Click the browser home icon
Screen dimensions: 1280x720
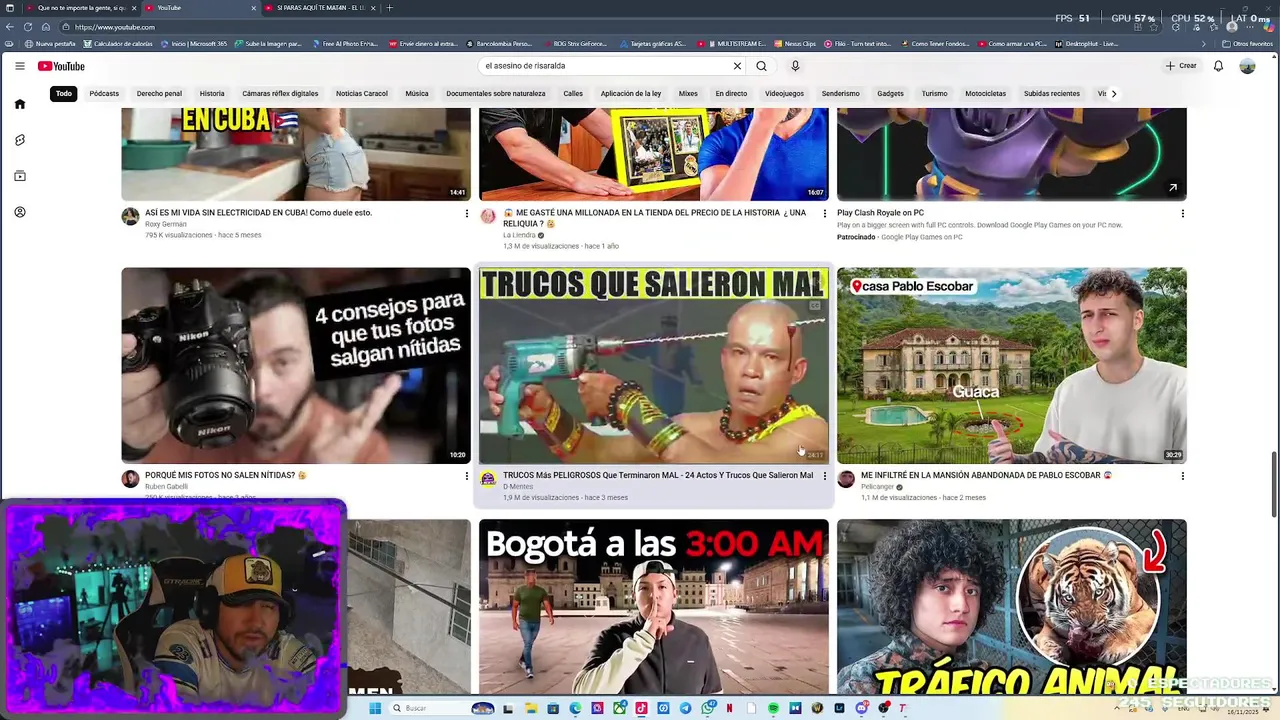(x=45, y=27)
